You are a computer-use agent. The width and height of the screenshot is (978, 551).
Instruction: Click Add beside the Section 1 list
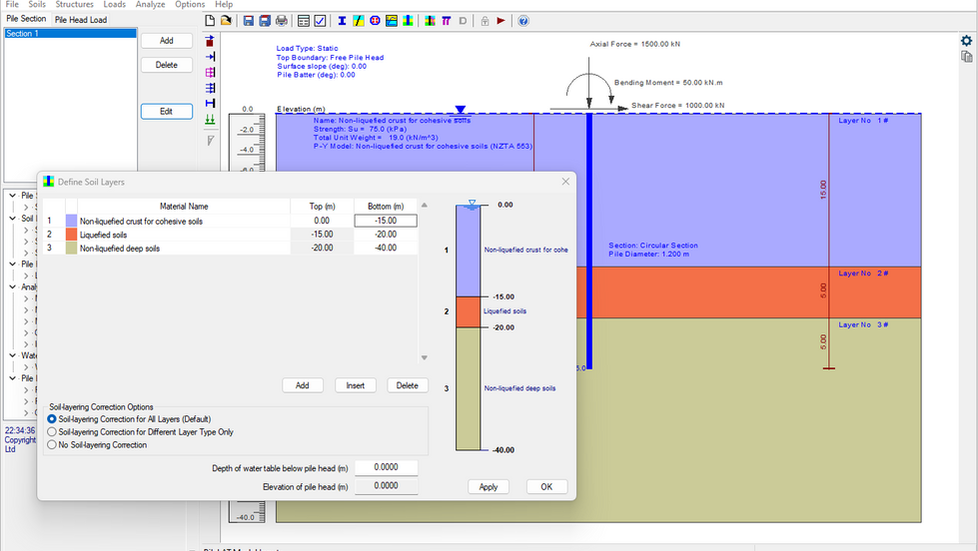[167, 41]
